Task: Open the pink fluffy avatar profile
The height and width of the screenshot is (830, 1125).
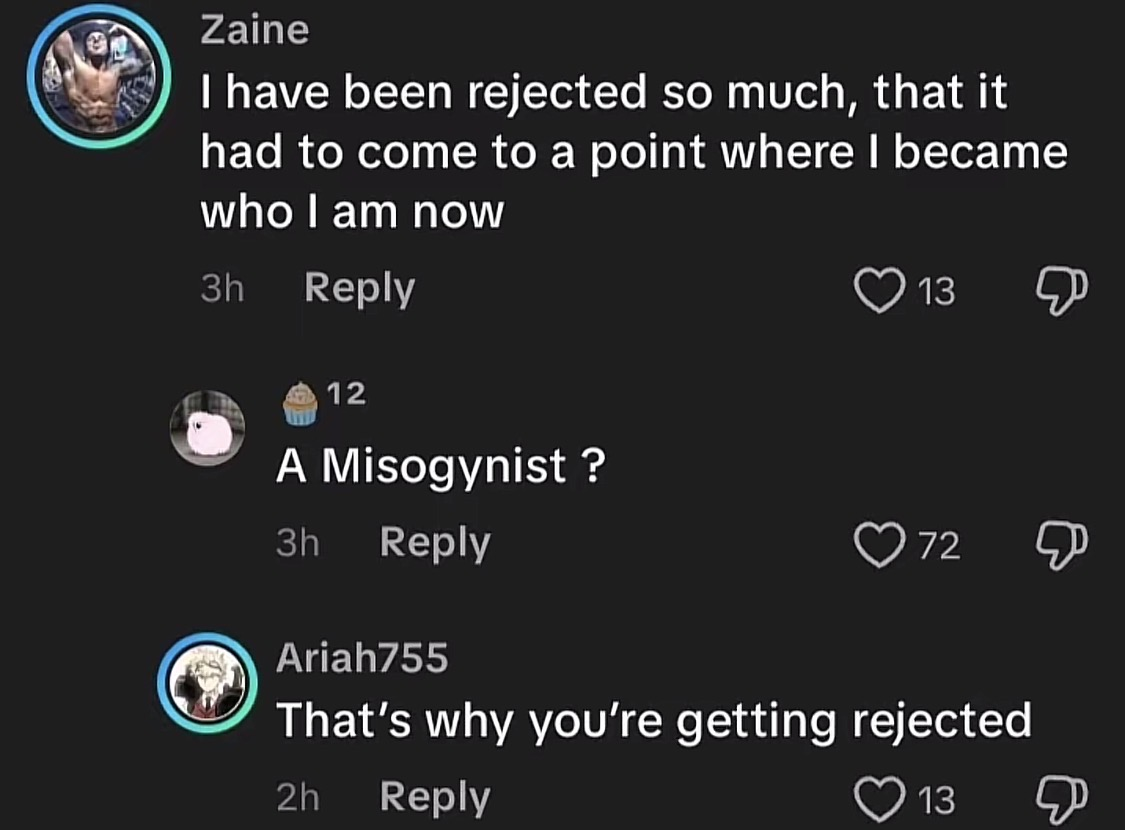Action: [x=207, y=428]
